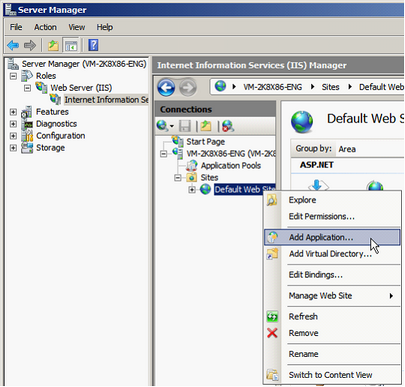Image resolution: width=405 pixels, height=387 pixels.
Task: Open the Create New Connection dropdown arrow
Action: point(172,126)
